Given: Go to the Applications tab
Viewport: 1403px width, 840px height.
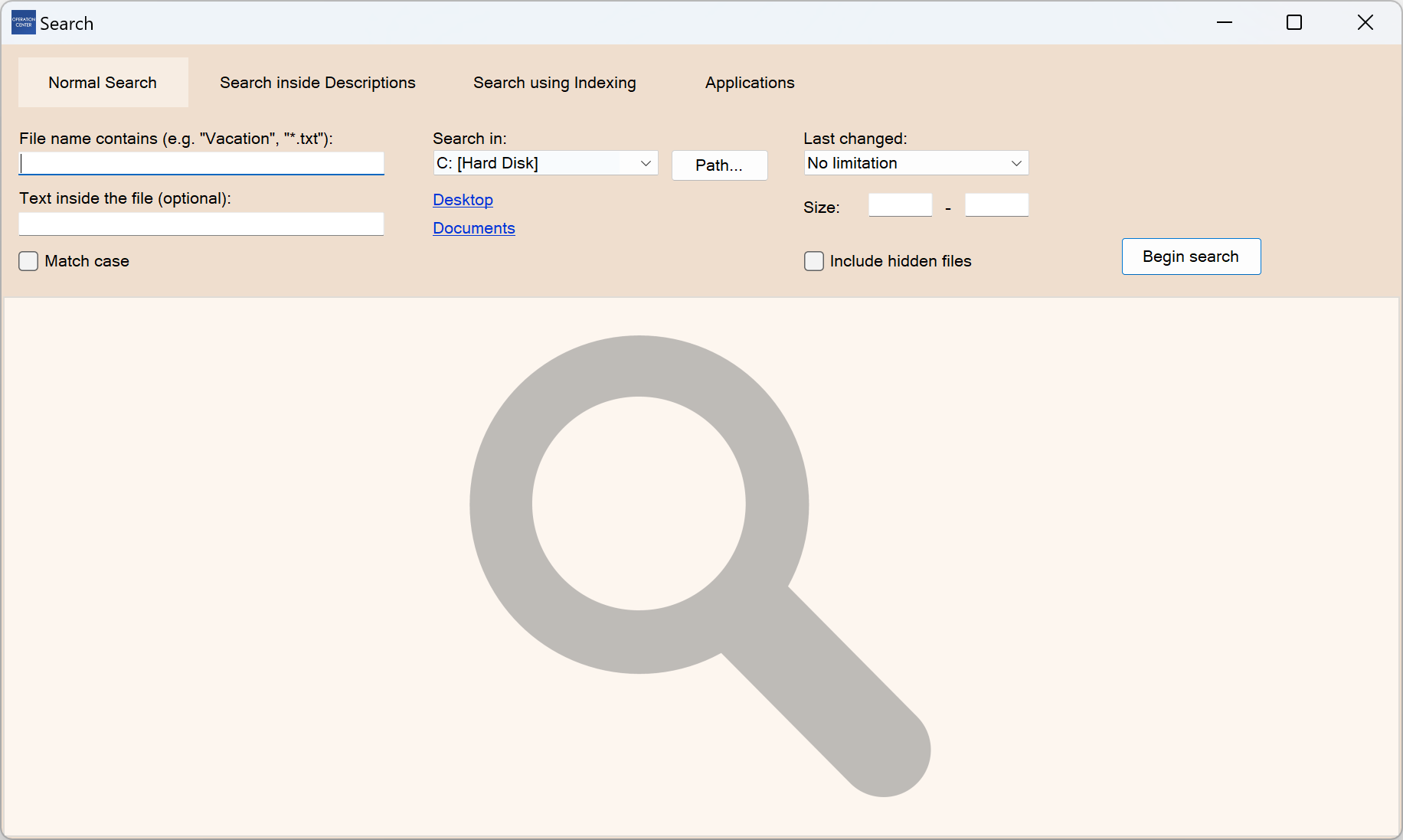Looking at the screenshot, I should point(750,83).
